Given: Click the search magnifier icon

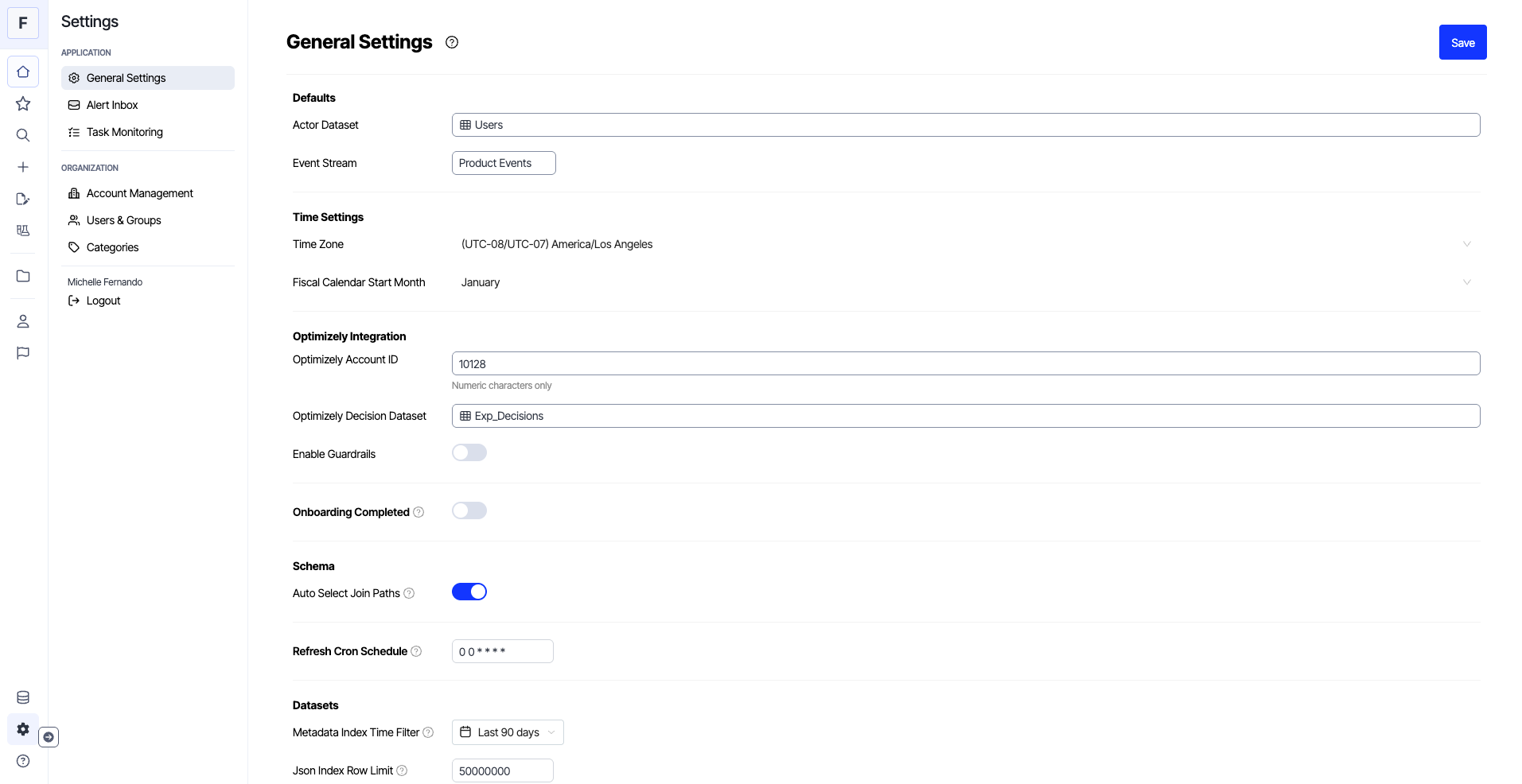Looking at the screenshot, I should coord(23,135).
